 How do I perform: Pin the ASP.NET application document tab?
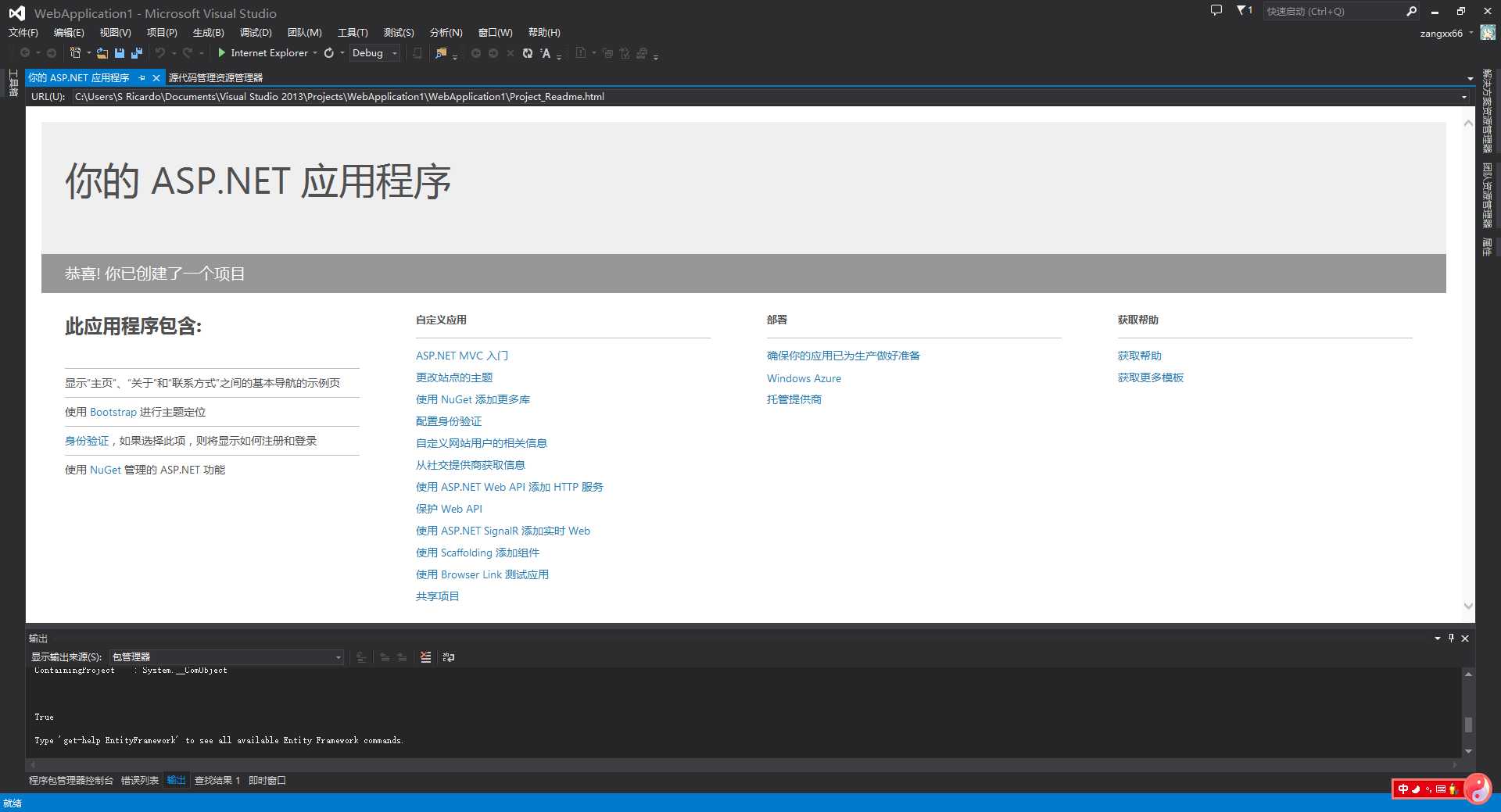[x=142, y=77]
